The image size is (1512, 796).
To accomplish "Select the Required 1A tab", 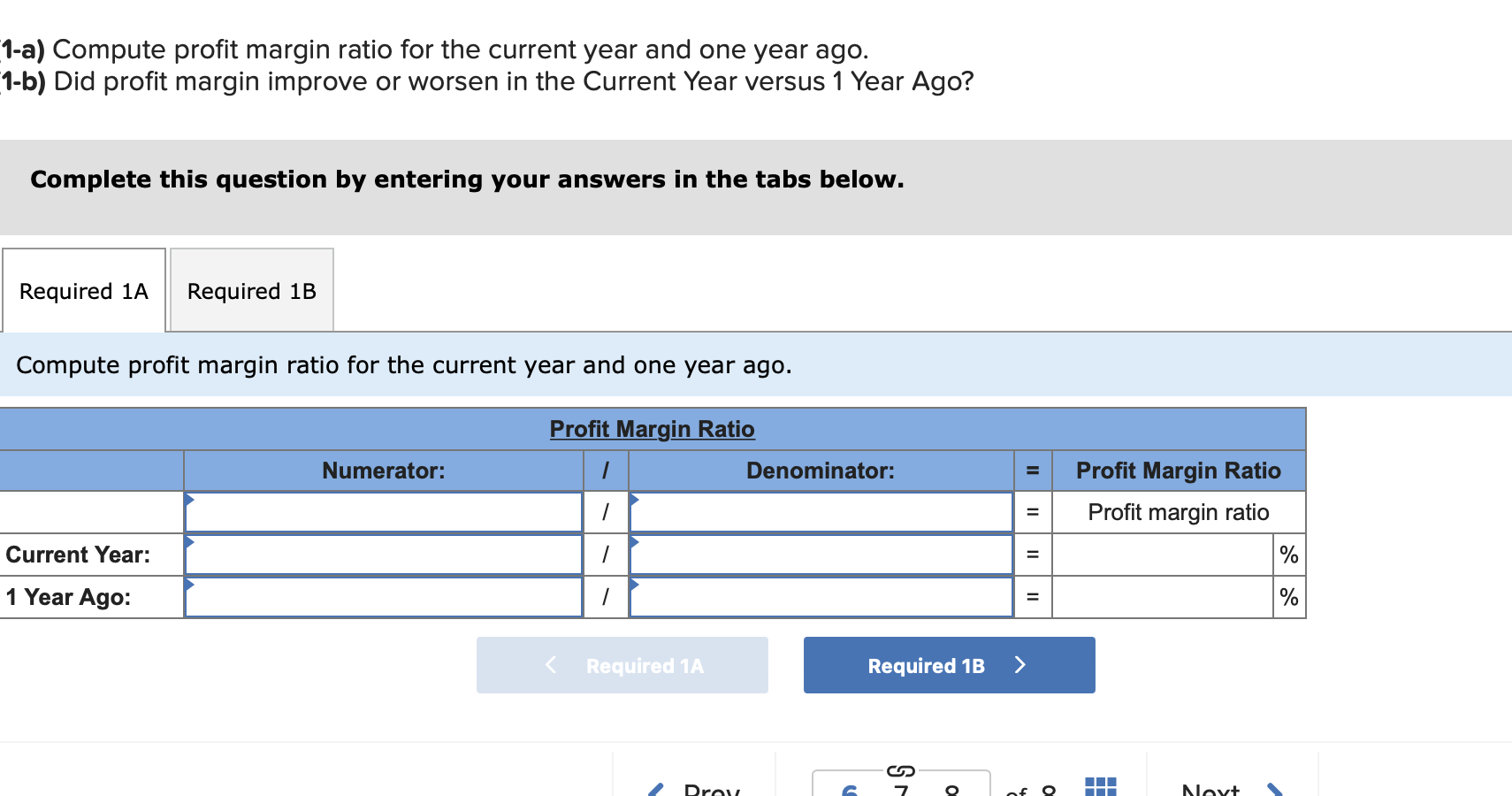I will click(84, 290).
